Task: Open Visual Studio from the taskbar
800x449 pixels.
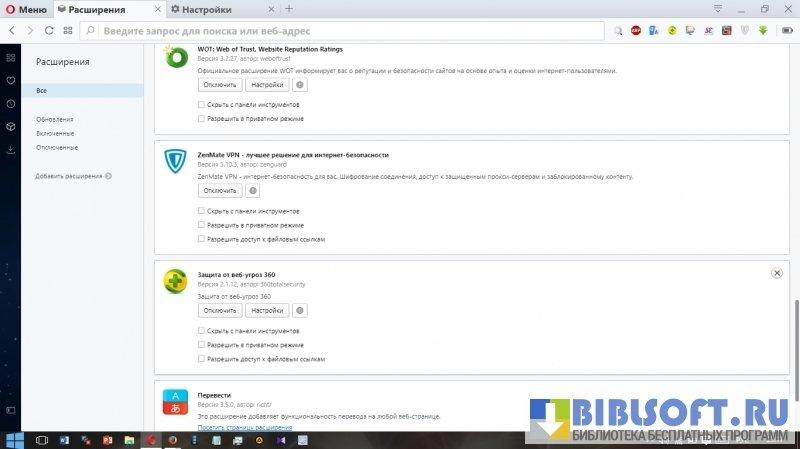Action: click(x=281, y=440)
